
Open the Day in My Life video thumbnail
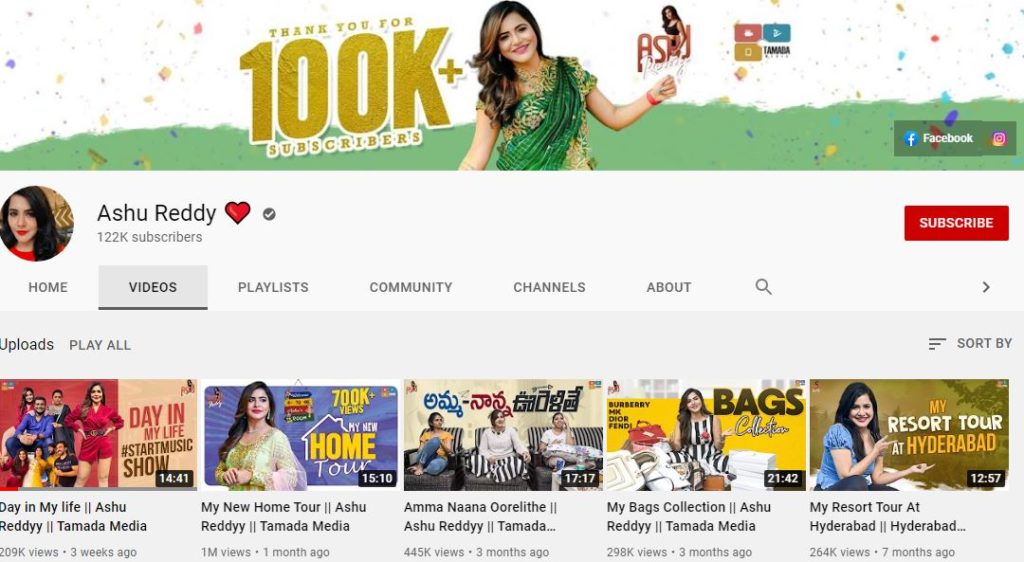click(x=98, y=435)
